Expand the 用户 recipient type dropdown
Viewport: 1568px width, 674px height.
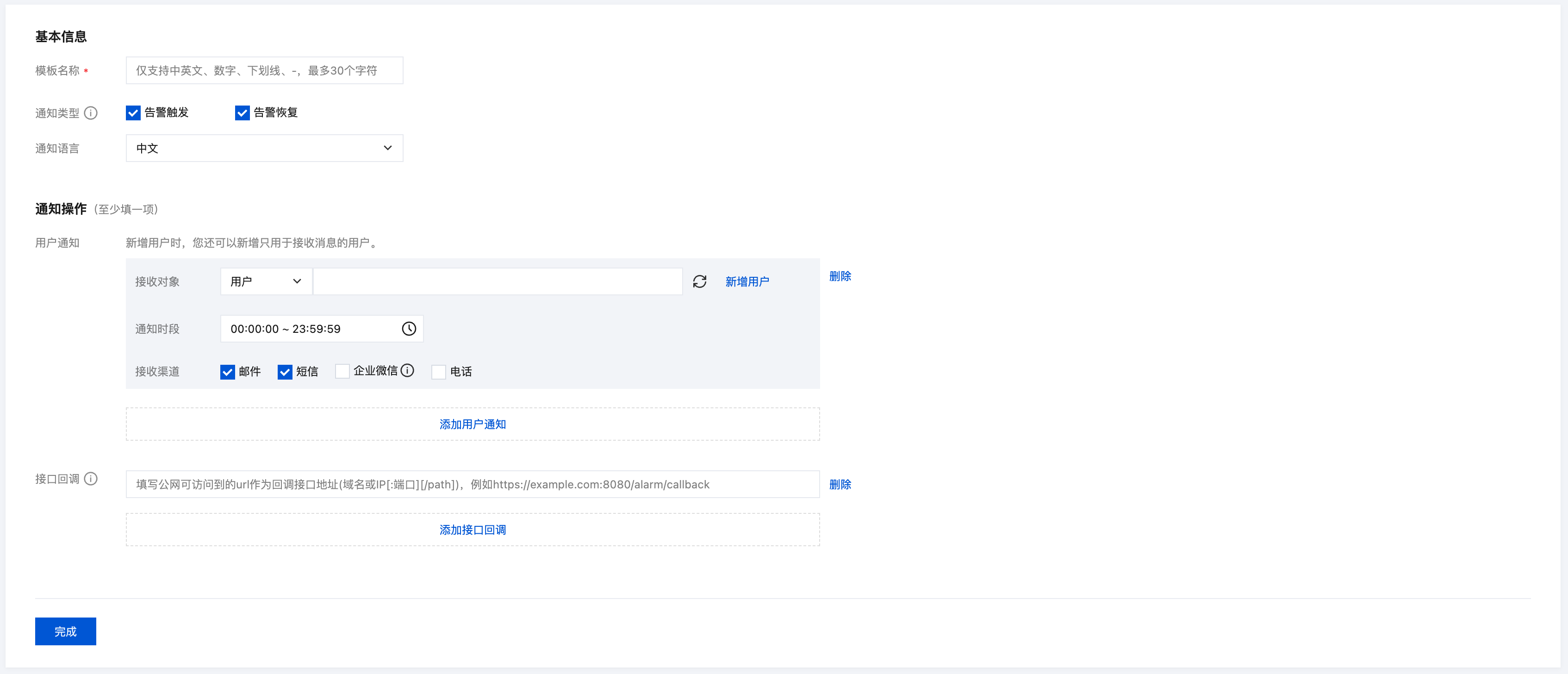tap(266, 281)
